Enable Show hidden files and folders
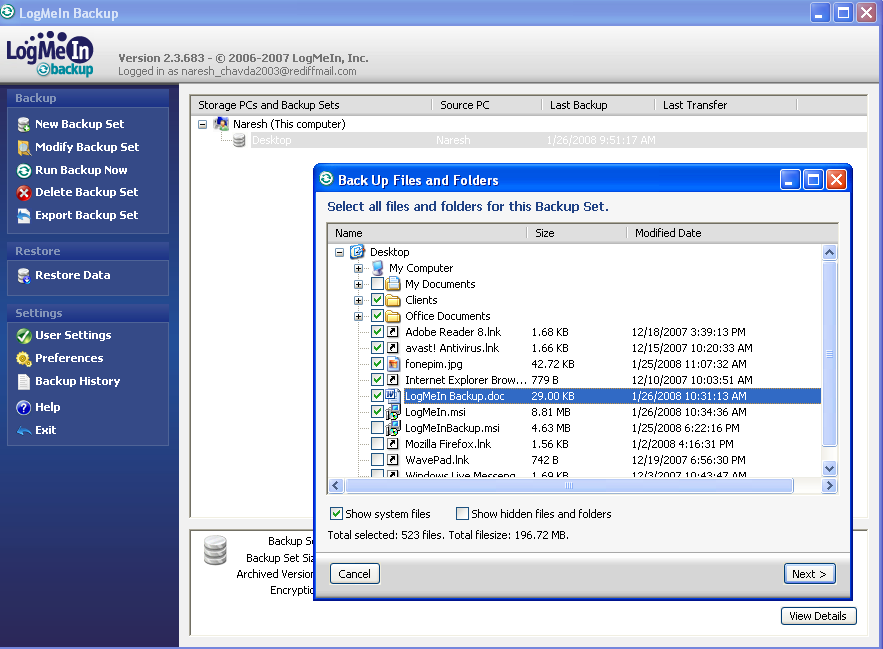The width and height of the screenshot is (883, 649). [462, 514]
